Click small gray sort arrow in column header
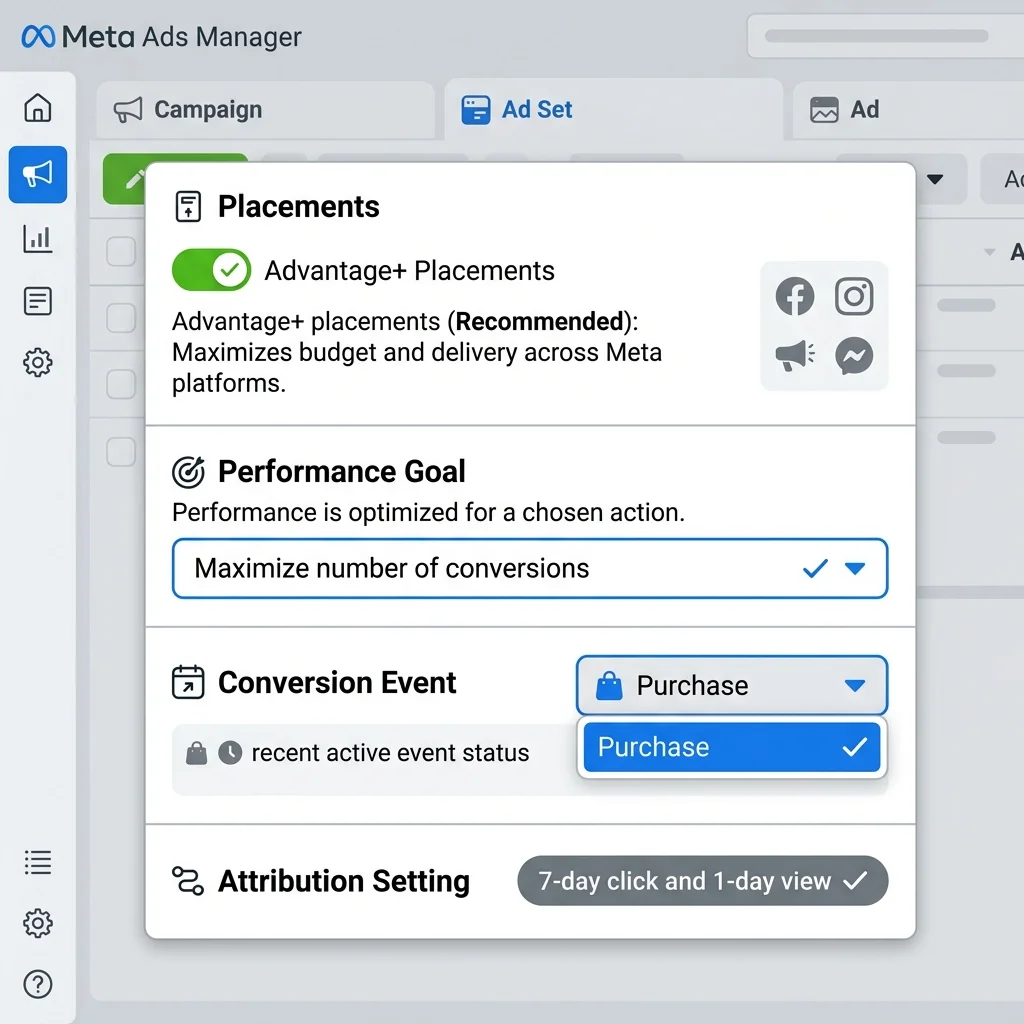Screen dimensions: 1024x1024 (989, 251)
